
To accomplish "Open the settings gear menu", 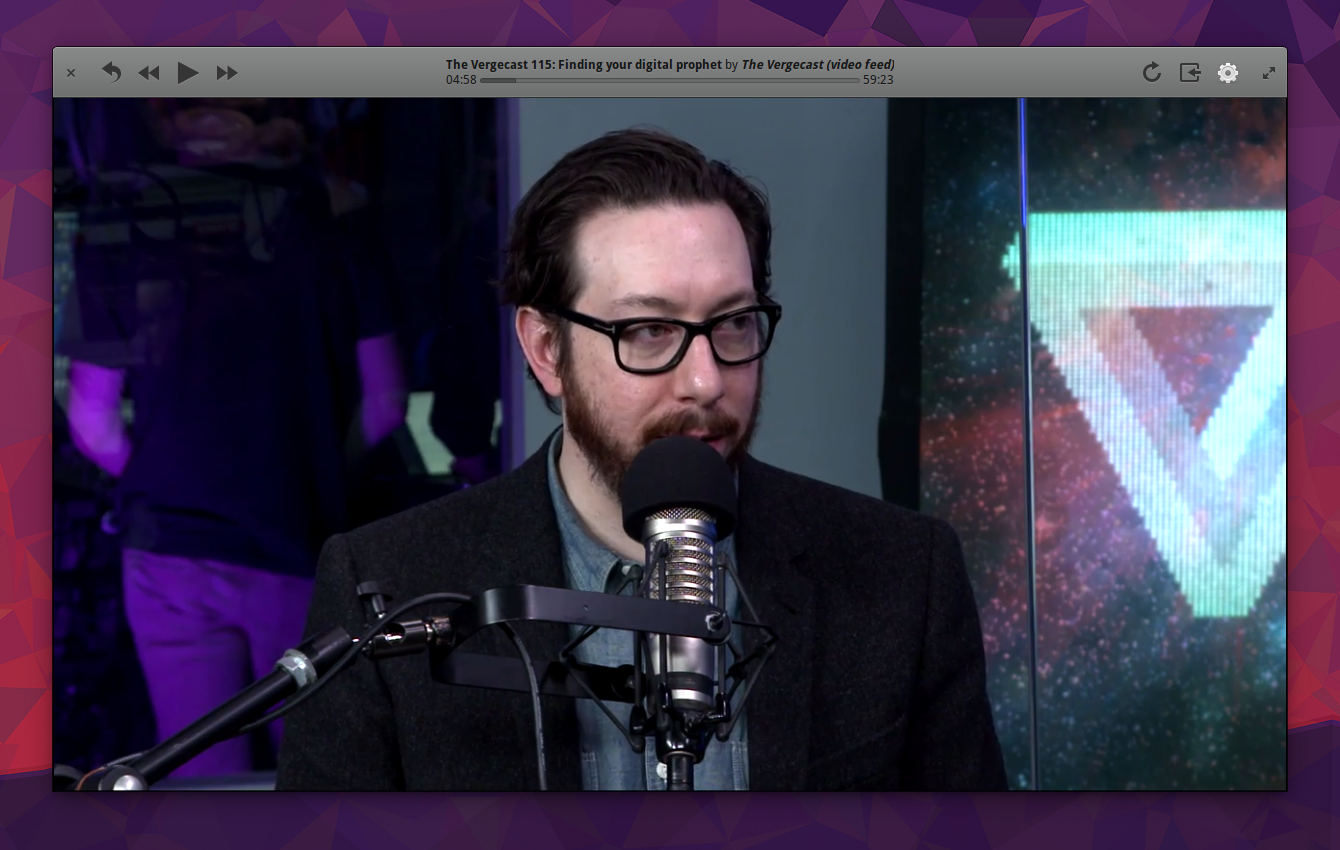I will [x=1228, y=72].
